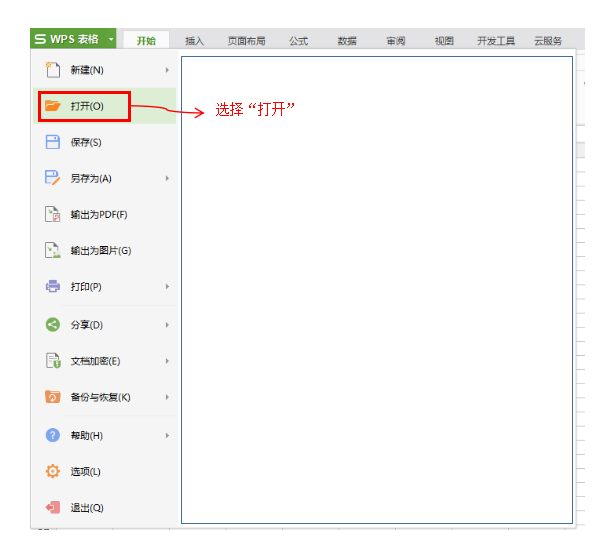Switch to the 开发工具 tab
This screenshot has height=545, width=607.
point(496,40)
